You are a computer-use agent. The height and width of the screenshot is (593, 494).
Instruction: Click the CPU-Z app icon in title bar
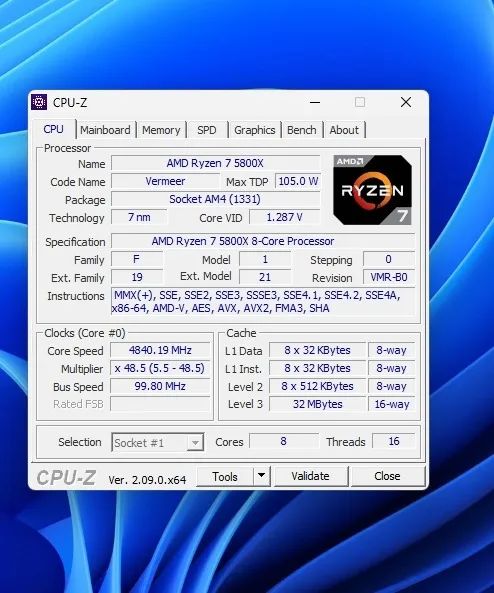39,102
